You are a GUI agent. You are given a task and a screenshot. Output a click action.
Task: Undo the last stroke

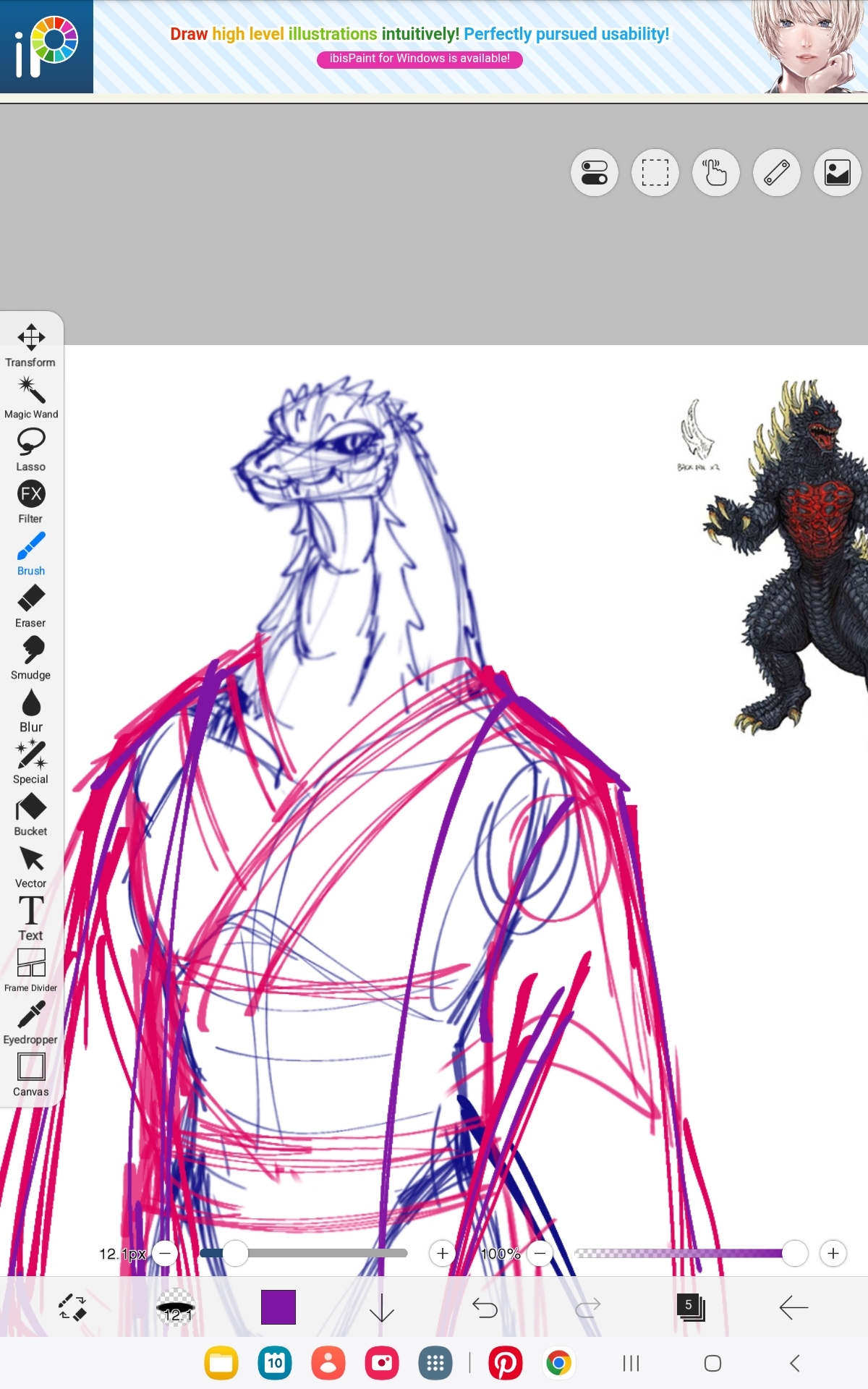tap(485, 1307)
